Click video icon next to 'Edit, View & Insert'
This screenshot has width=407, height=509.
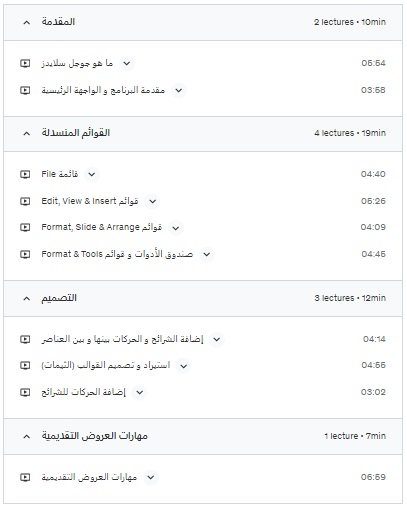25,201
